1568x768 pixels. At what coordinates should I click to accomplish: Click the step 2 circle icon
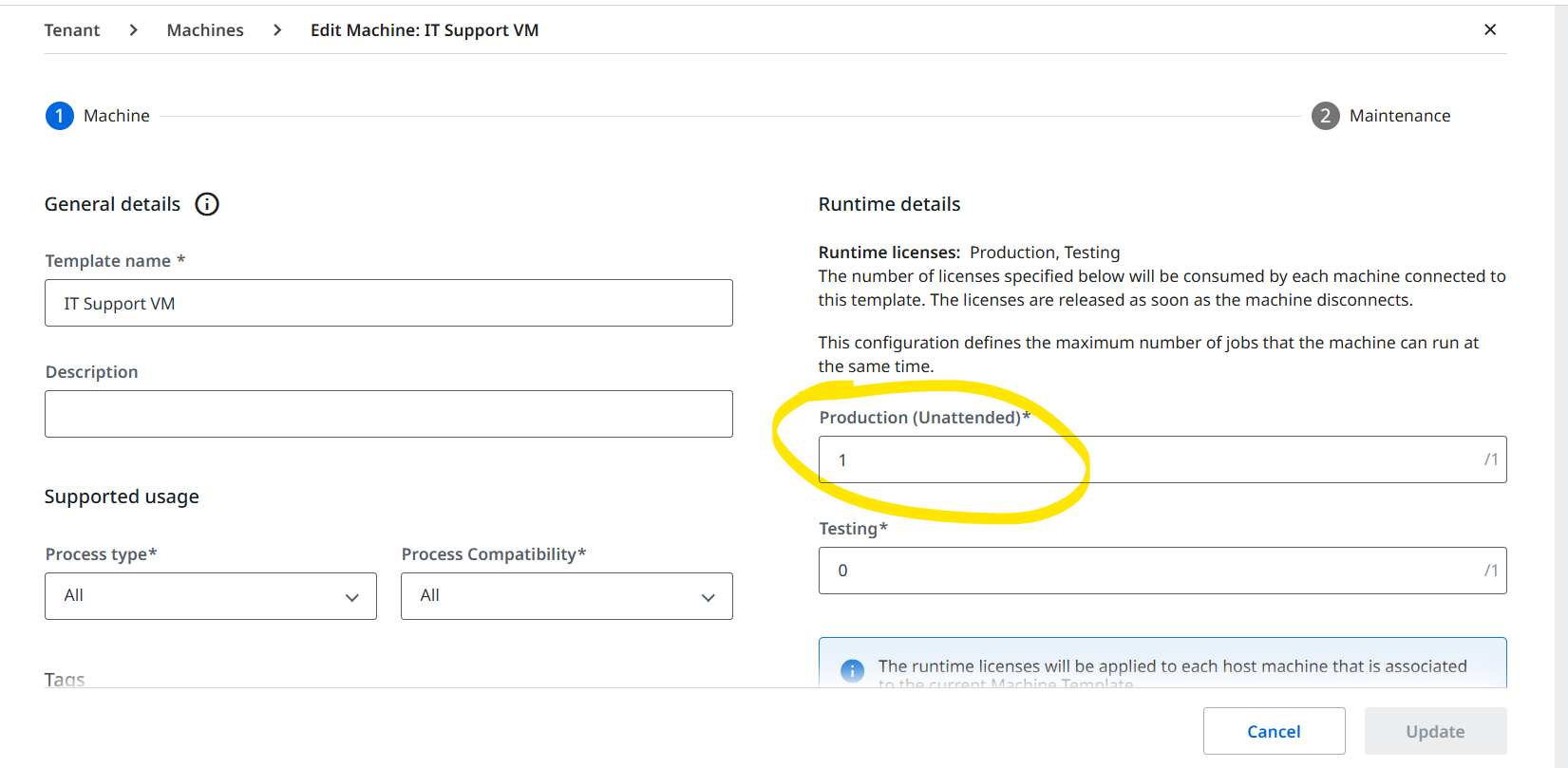1325,116
